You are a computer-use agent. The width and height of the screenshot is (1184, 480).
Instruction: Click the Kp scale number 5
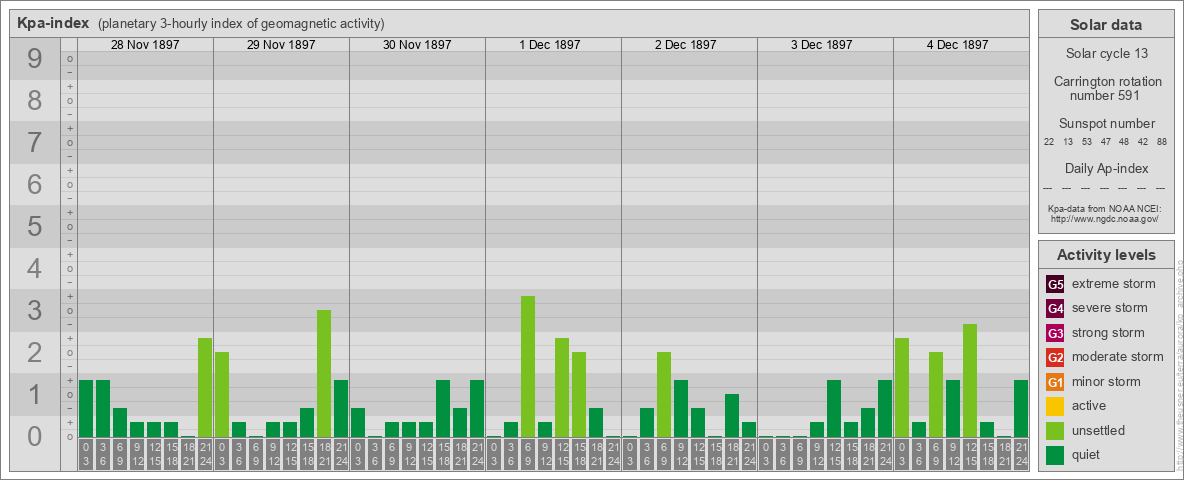(34, 226)
